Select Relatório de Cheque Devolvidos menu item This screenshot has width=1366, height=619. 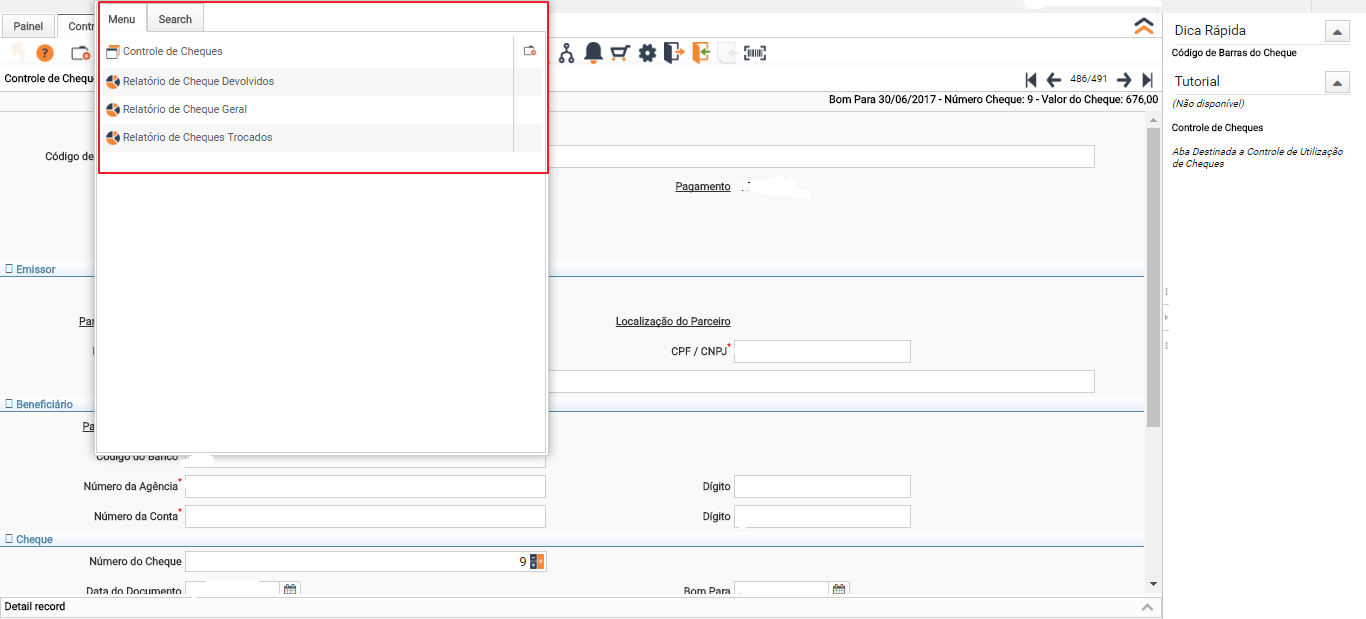[198, 81]
